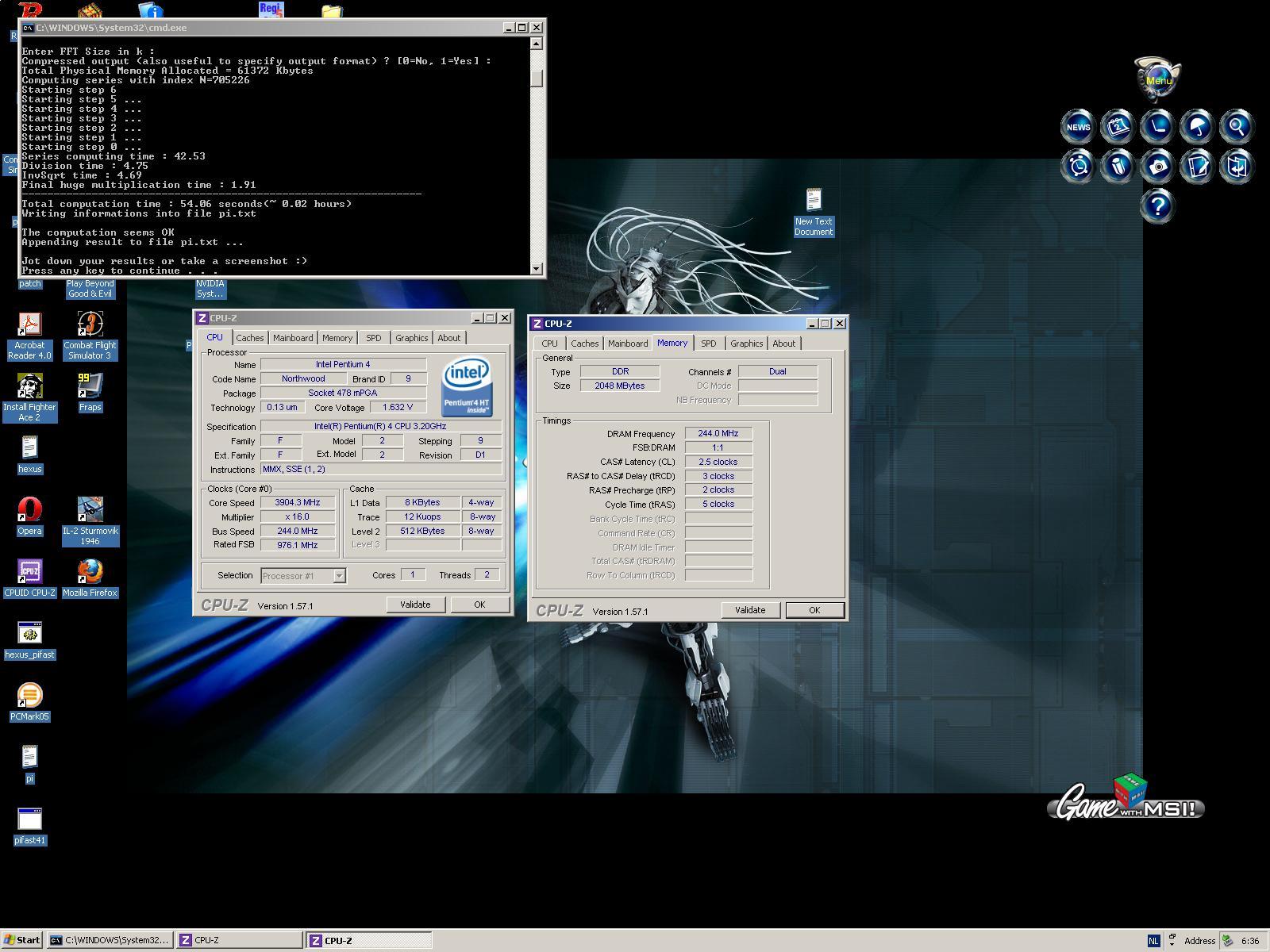
Task: Switch to Caches tab in left CPU-Z window
Action: pyautogui.click(x=249, y=338)
